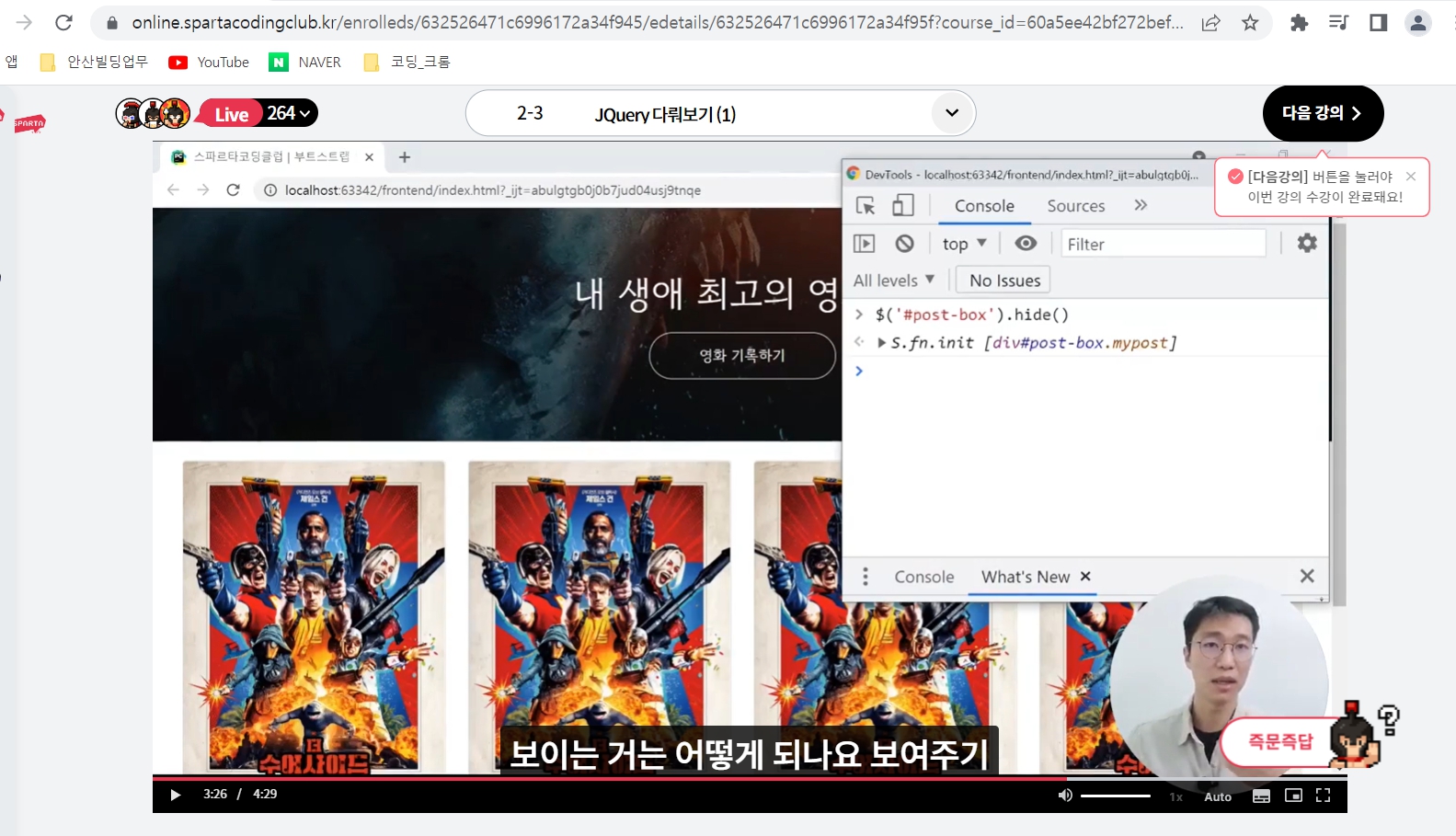The height and width of the screenshot is (836, 1456).
Task: Click the second movie poster card
Action: click(599, 617)
